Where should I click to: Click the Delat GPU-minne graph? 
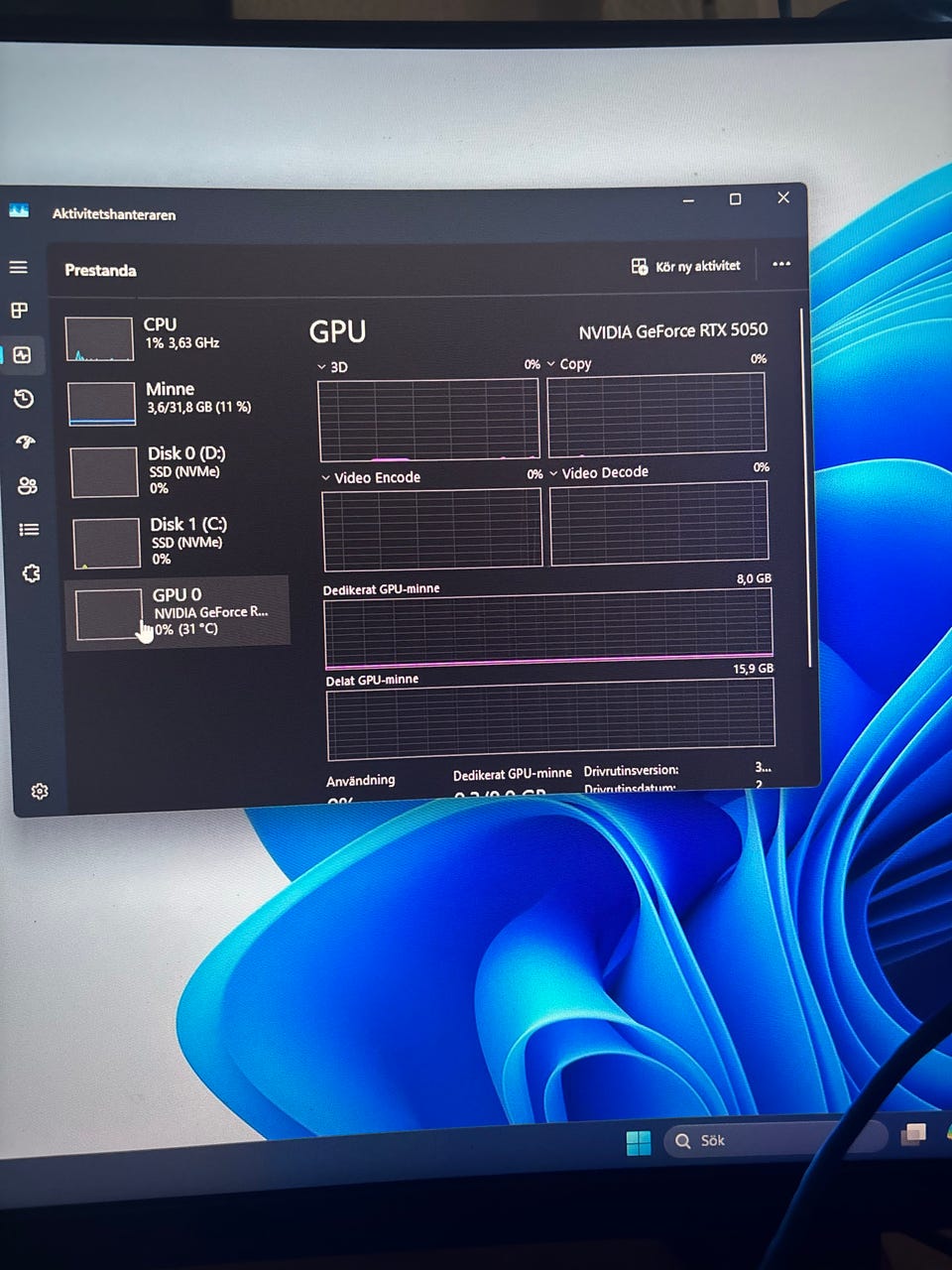[x=550, y=719]
